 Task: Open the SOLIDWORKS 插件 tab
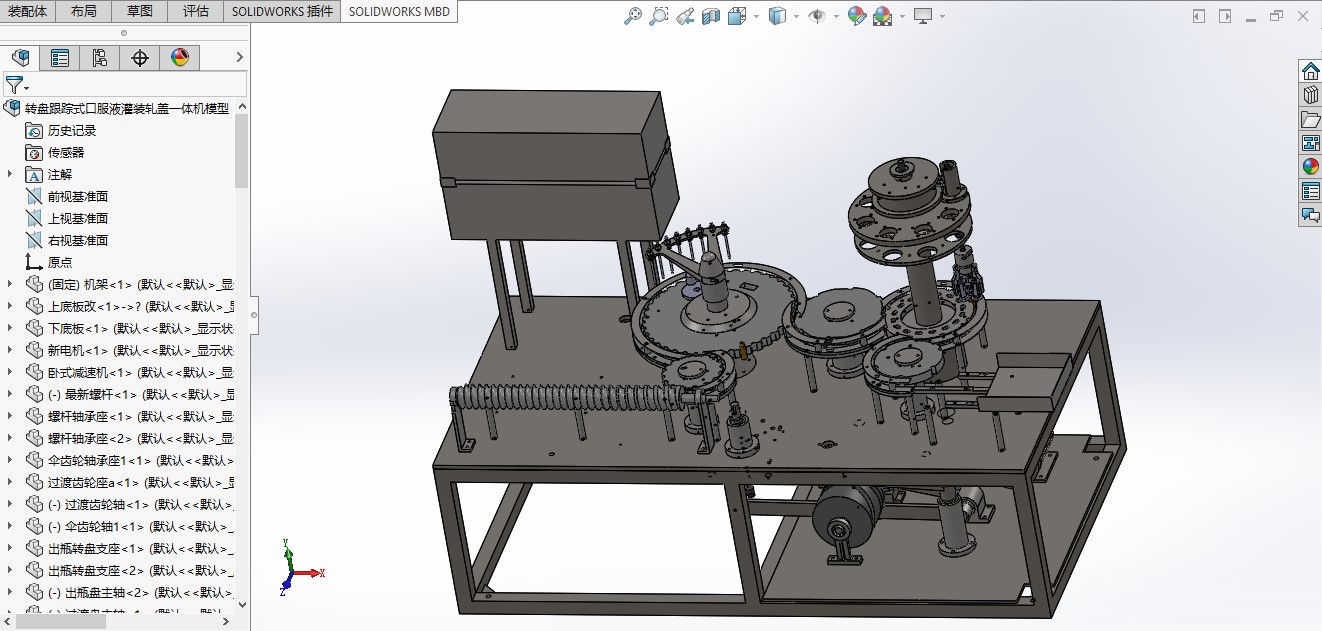click(282, 11)
